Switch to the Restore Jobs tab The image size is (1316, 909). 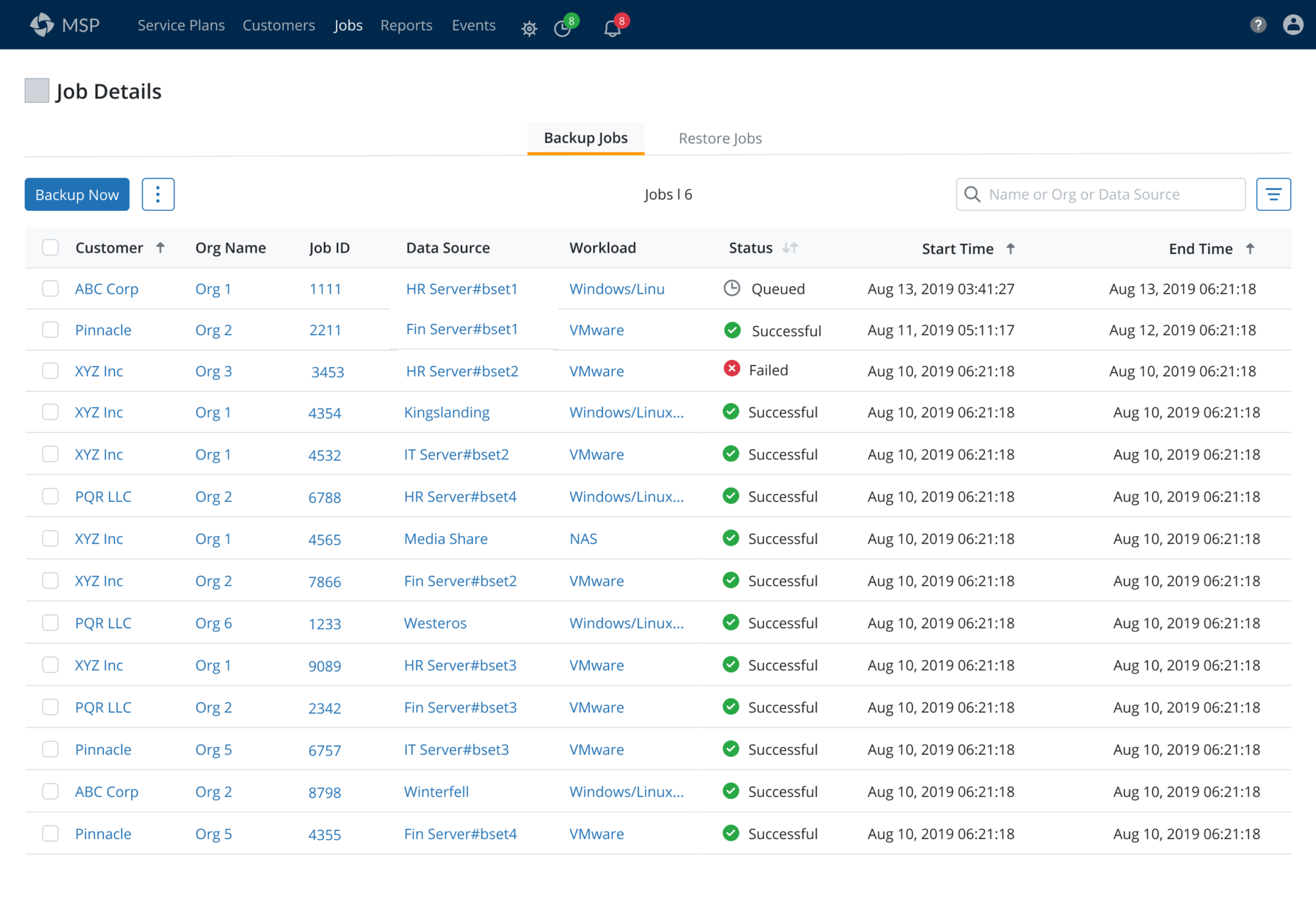tap(720, 138)
